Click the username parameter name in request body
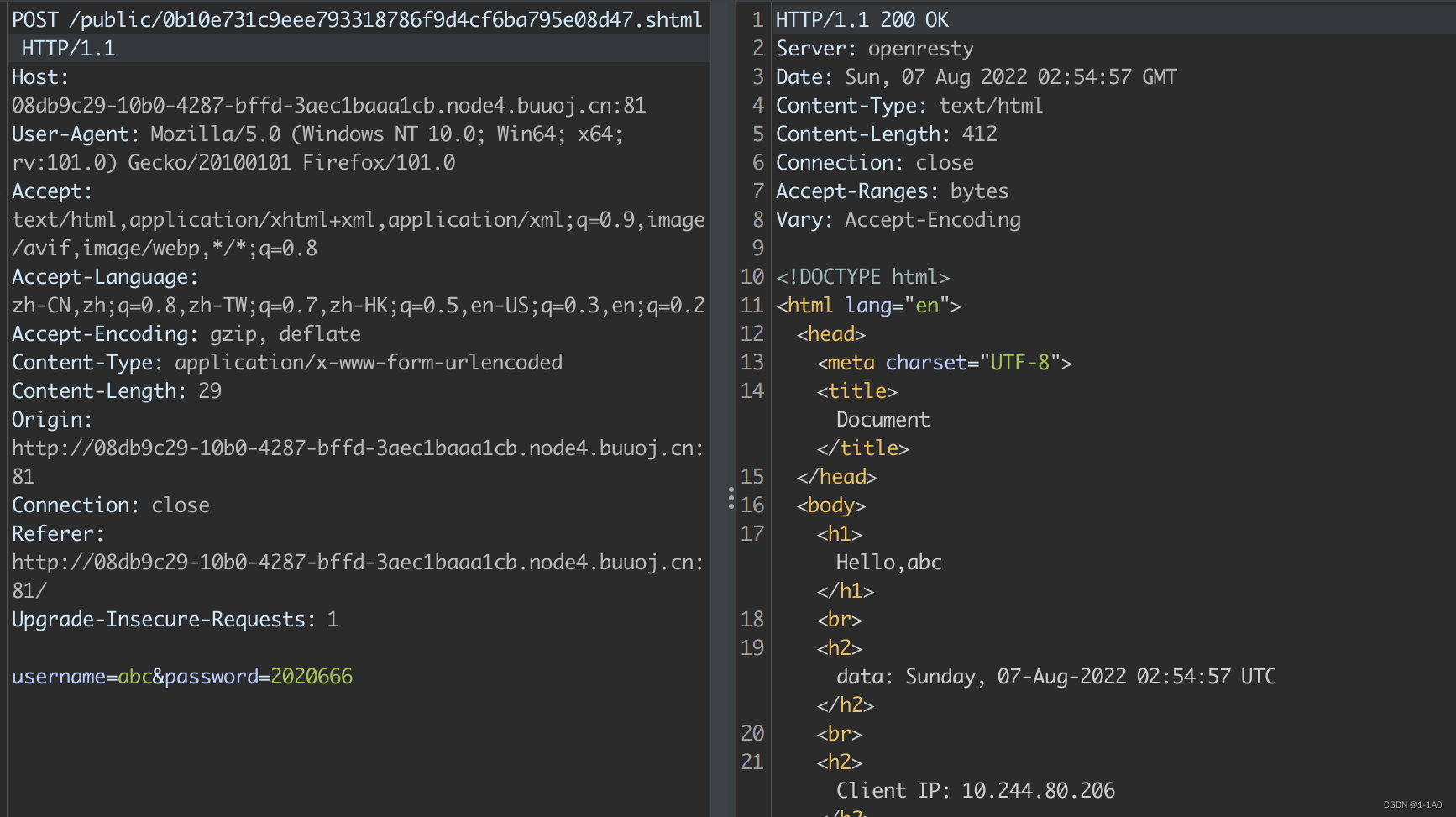This screenshot has width=1456, height=817. (58, 677)
